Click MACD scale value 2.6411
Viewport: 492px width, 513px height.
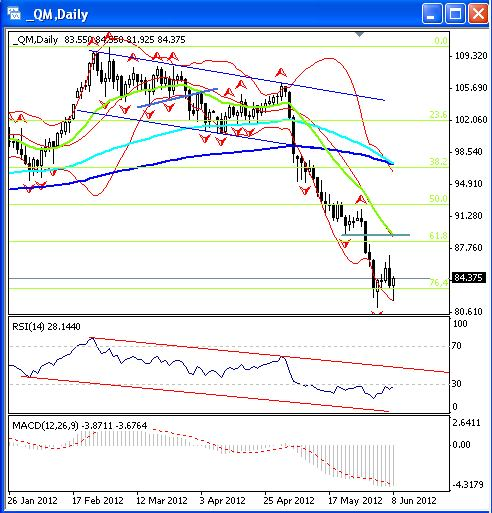tap(467, 423)
